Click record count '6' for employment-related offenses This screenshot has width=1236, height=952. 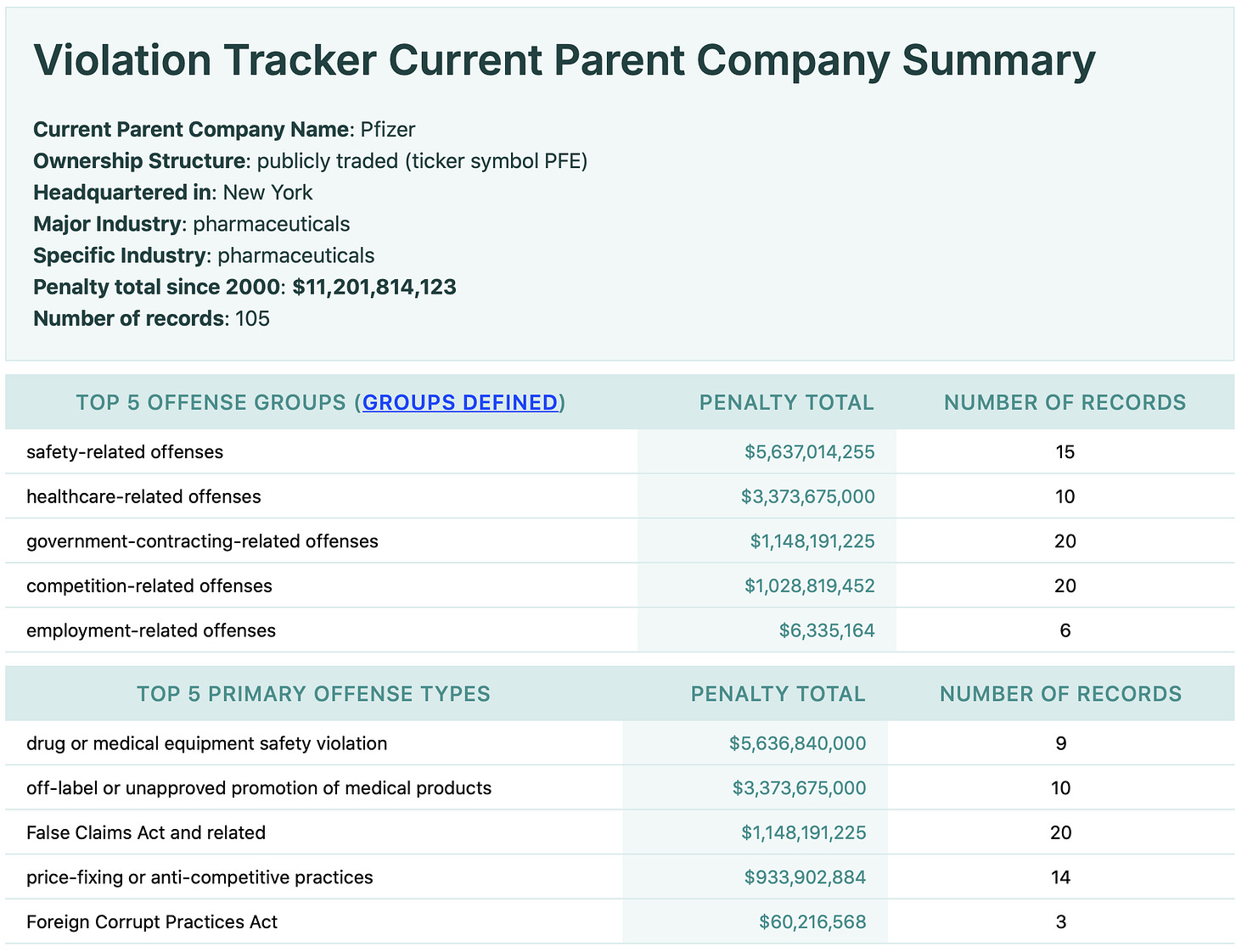click(x=1065, y=630)
